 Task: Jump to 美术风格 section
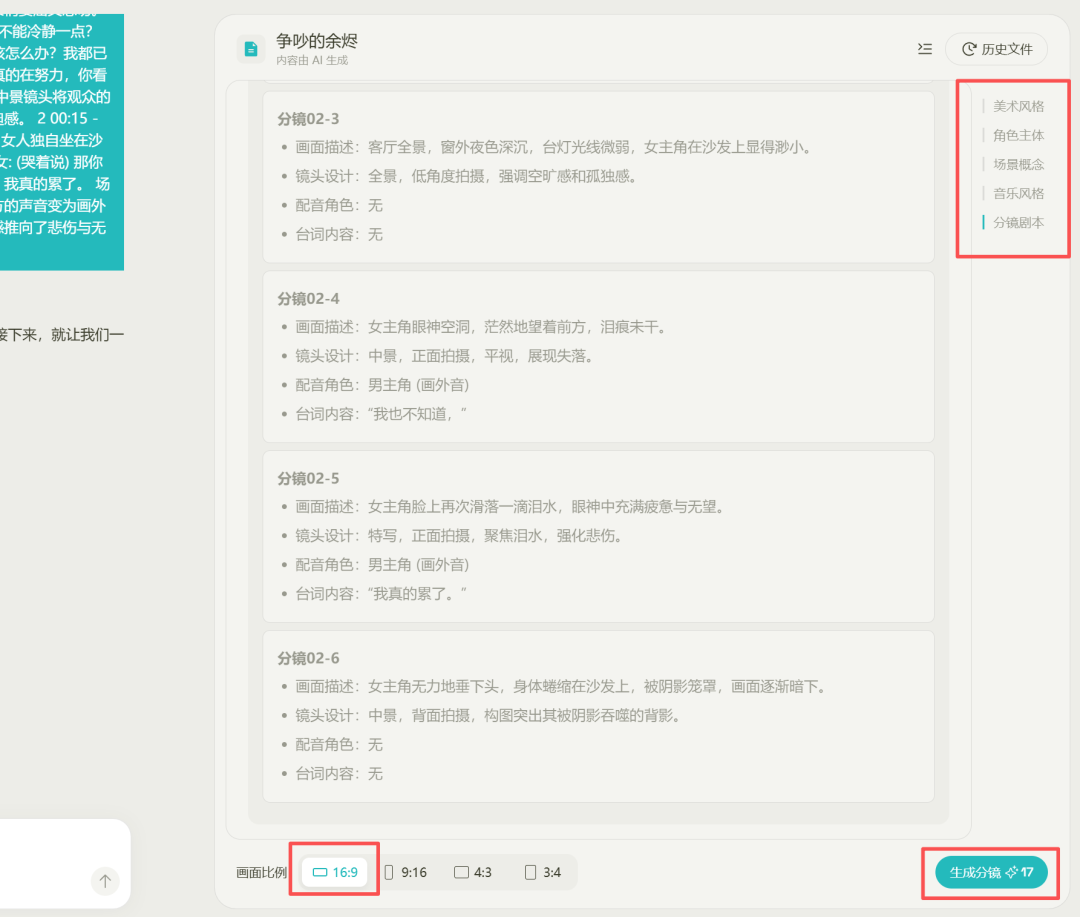(x=1018, y=106)
